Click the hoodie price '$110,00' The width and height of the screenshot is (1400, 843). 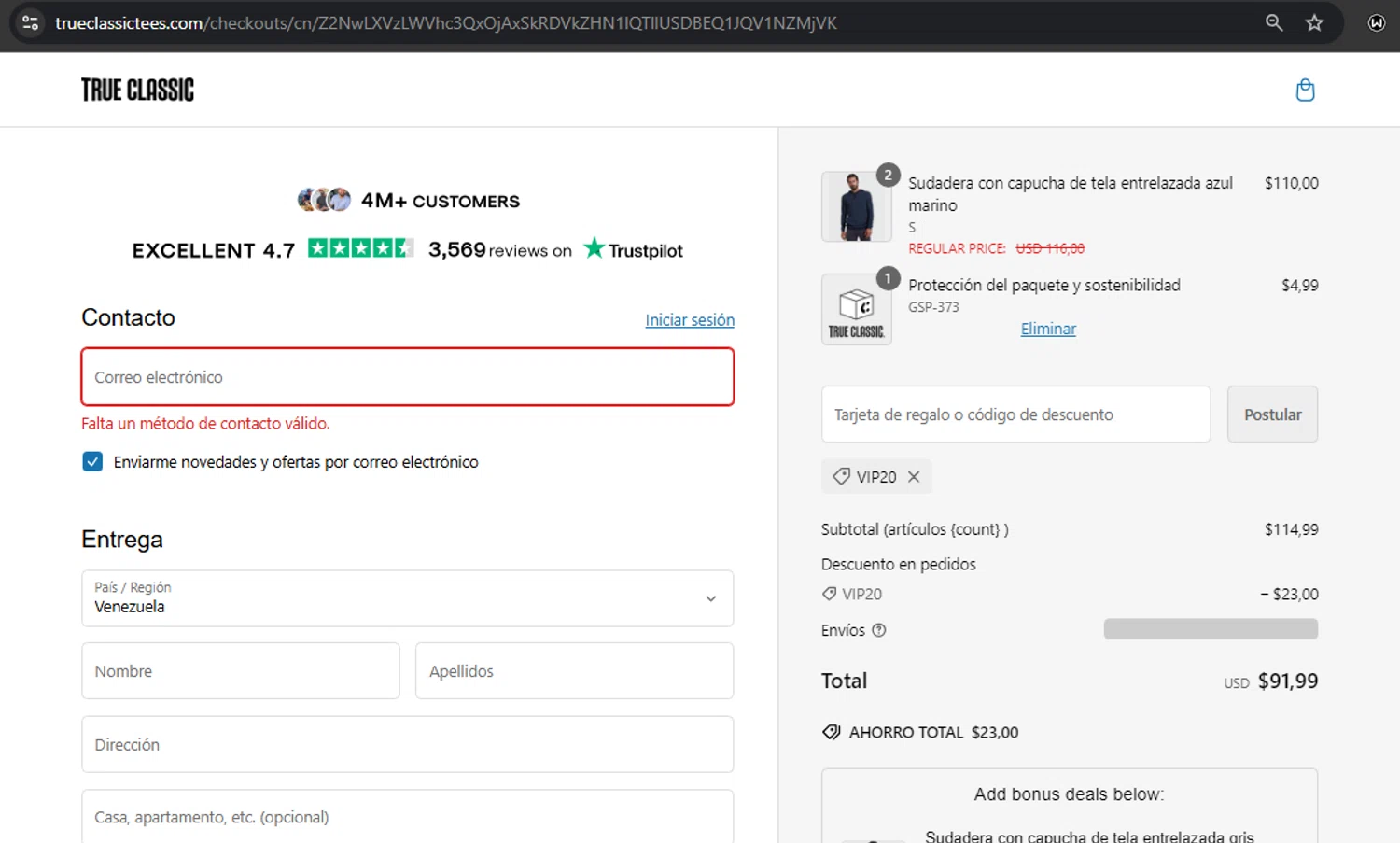(x=1291, y=183)
